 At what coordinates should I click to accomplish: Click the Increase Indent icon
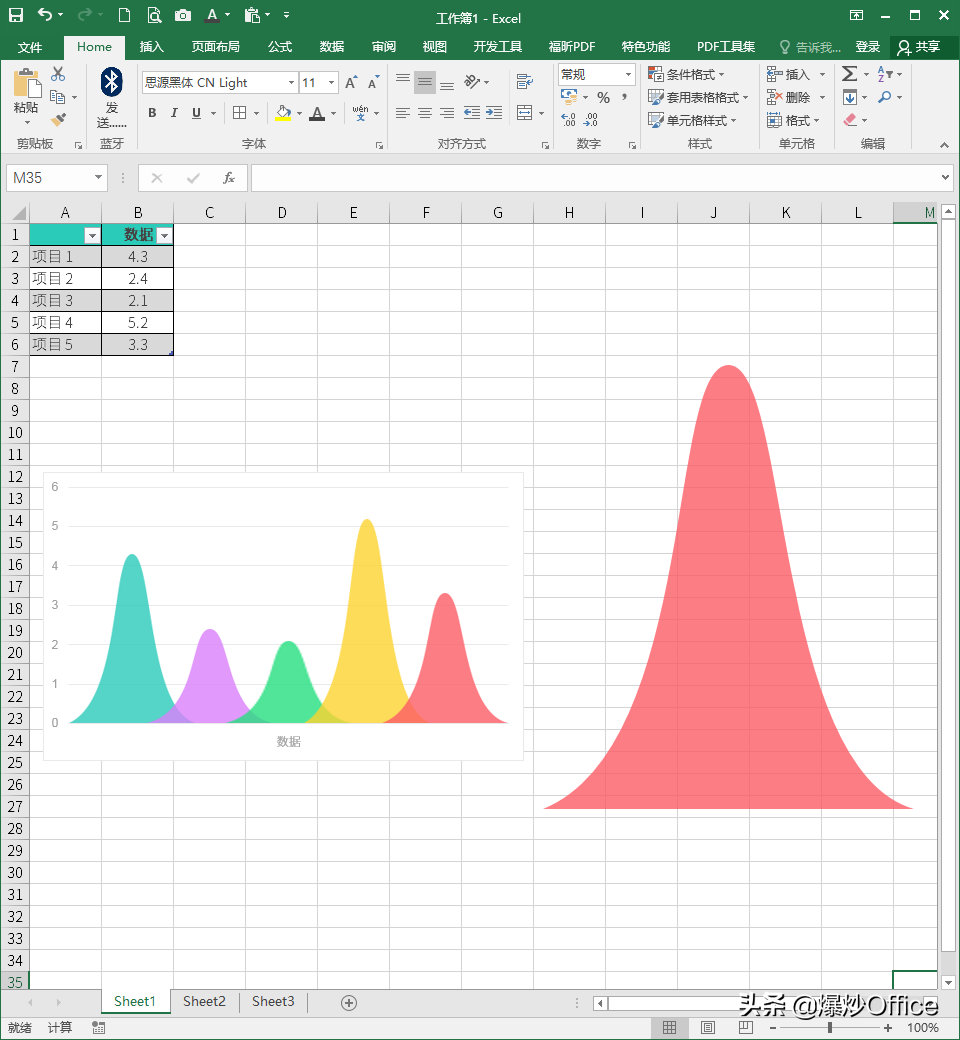click(494, 113)
